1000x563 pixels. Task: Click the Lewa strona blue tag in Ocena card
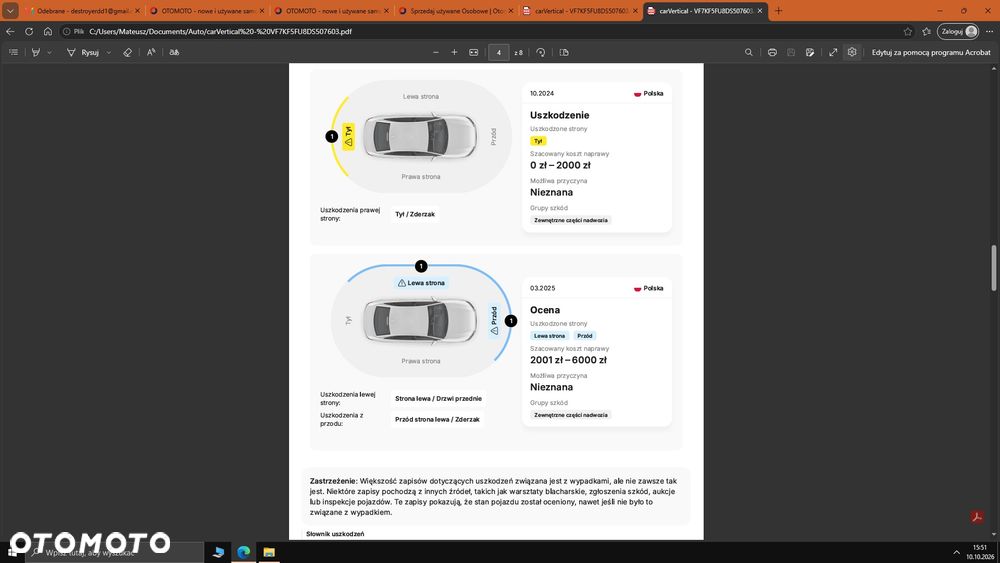549,335
